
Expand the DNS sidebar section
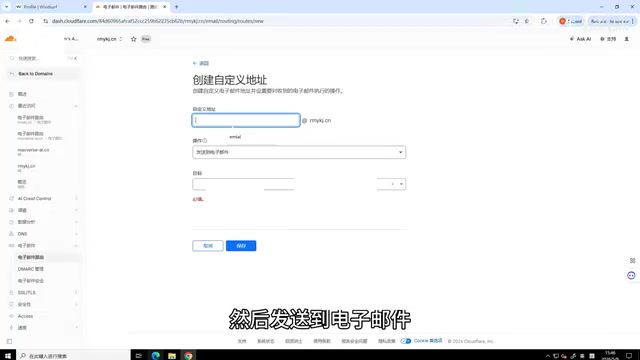pos(76,234)
